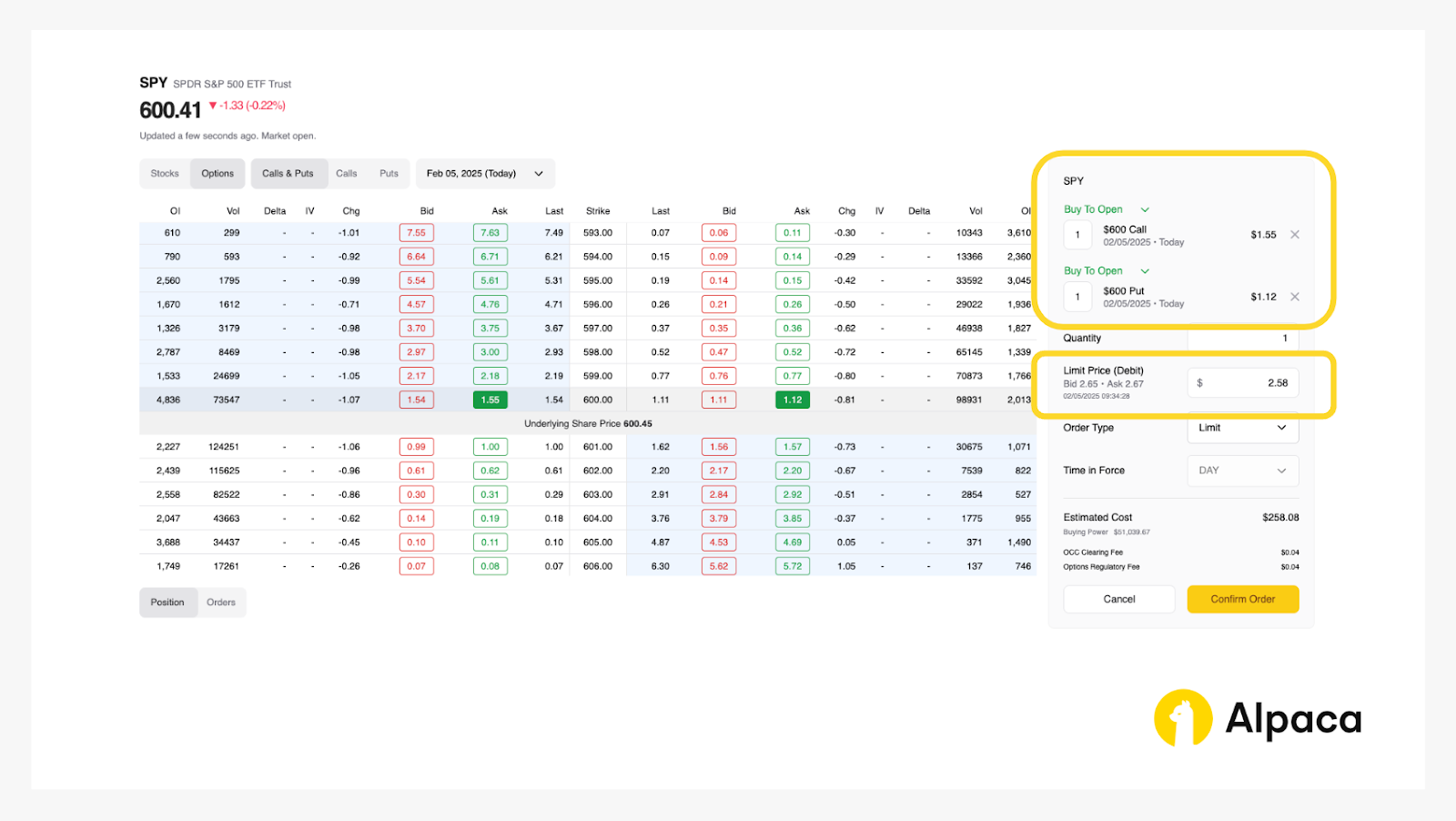1456x821 pixels.
Task: Click put ask 0.11 at 593.00 strike
Action: (793, 233)
